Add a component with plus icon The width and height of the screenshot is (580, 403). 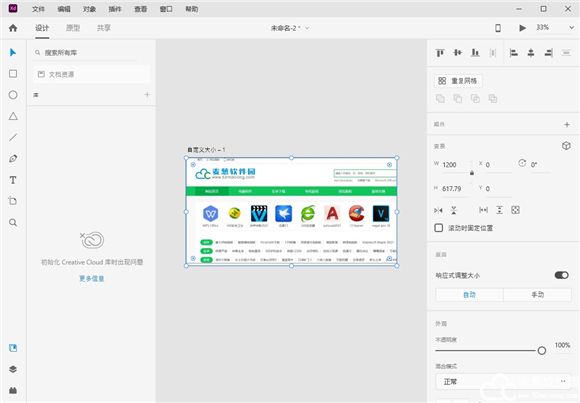567,125
